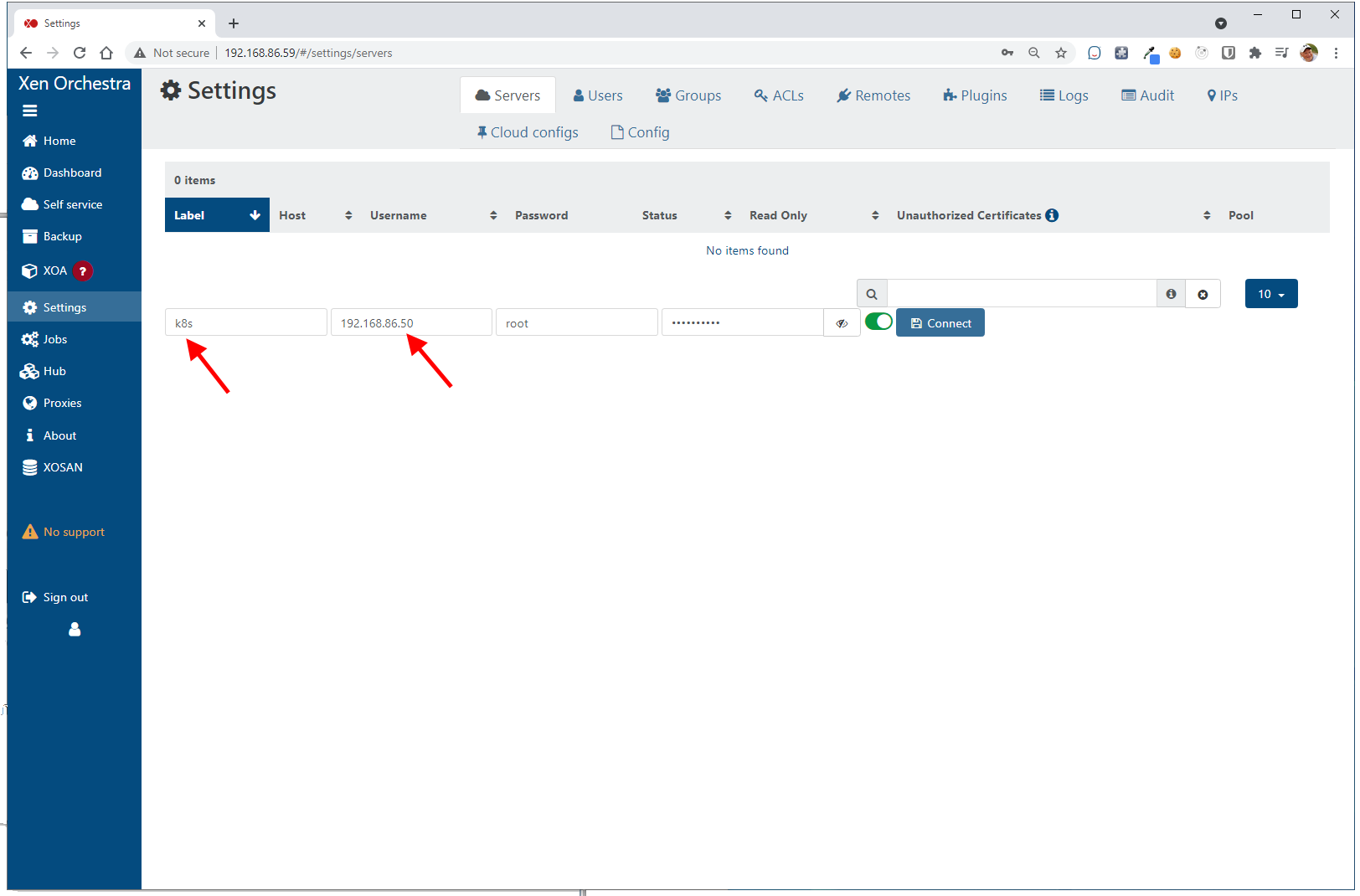Image resolution: width=1360 pixels, height=896 pixels.
Task: Toggle the green read-only switch
Action: pyautogui.click(x=878, y=322)
